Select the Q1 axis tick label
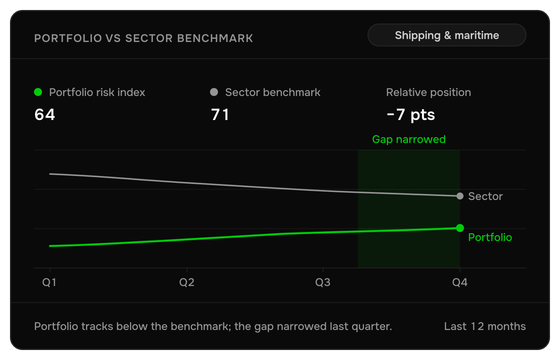The width and height of the screenshot is (560, 360). tap(49, 282)
